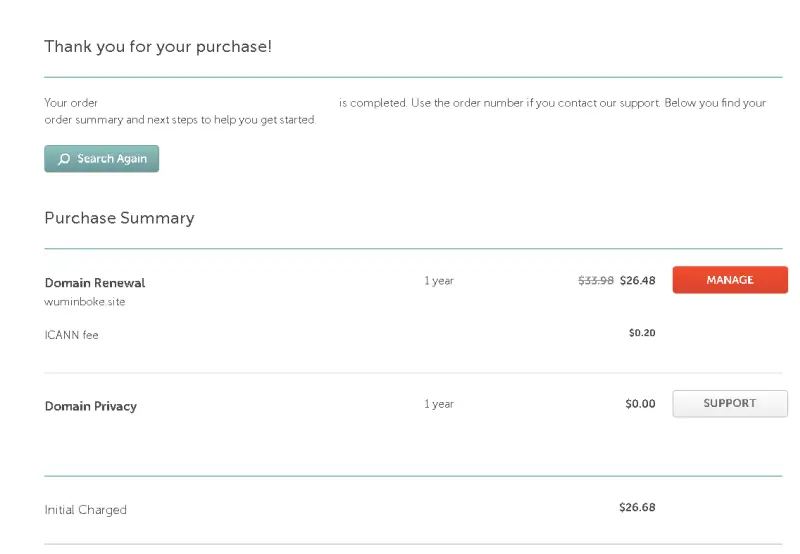Select the Domain Renewal item title
Screen dimensions: 800x554
(x=95, y=283)
